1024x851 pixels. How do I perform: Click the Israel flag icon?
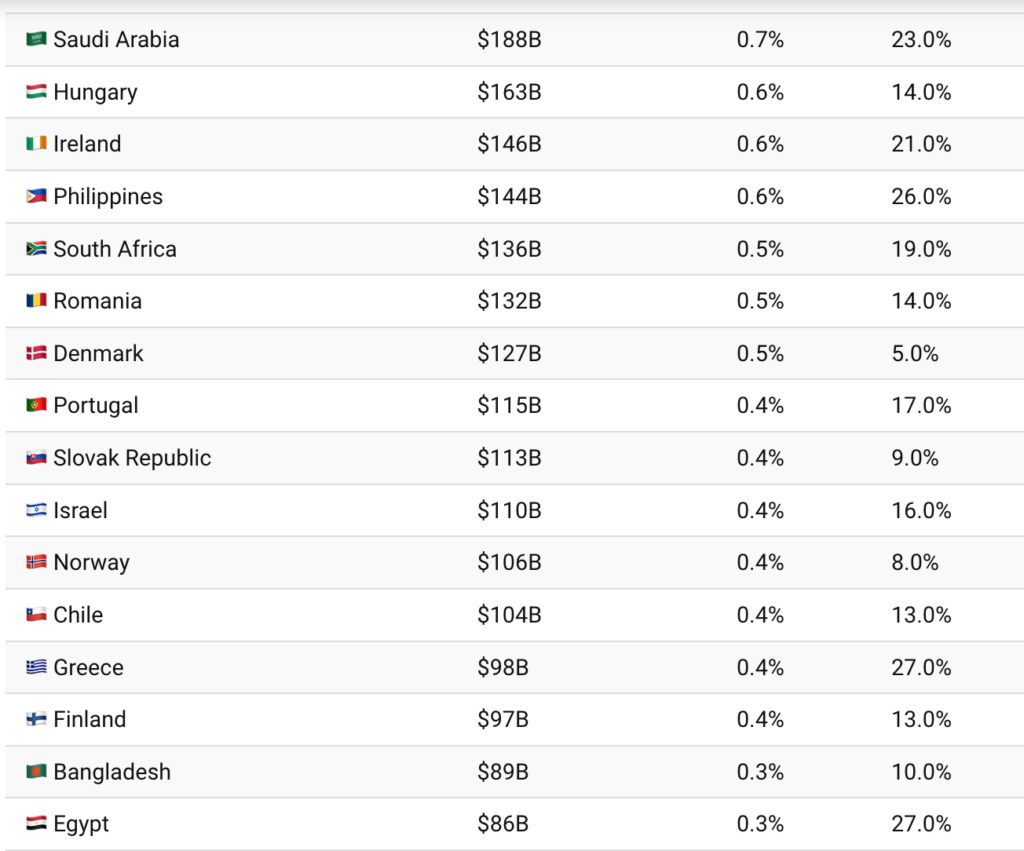coord(36,510)
